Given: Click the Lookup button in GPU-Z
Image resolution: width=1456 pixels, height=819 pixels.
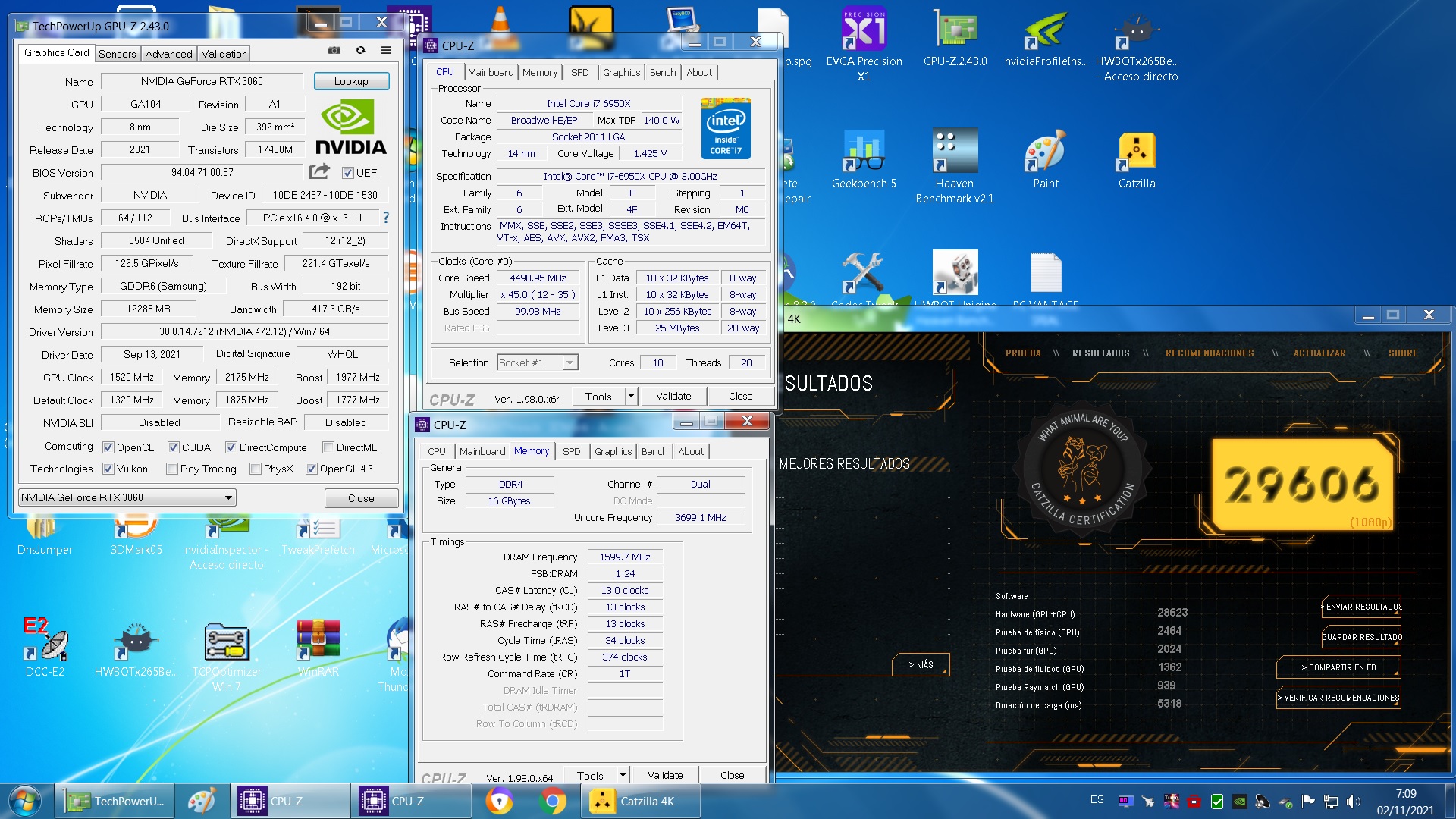Looking at the screenshot, I should (x=351, y=81).
